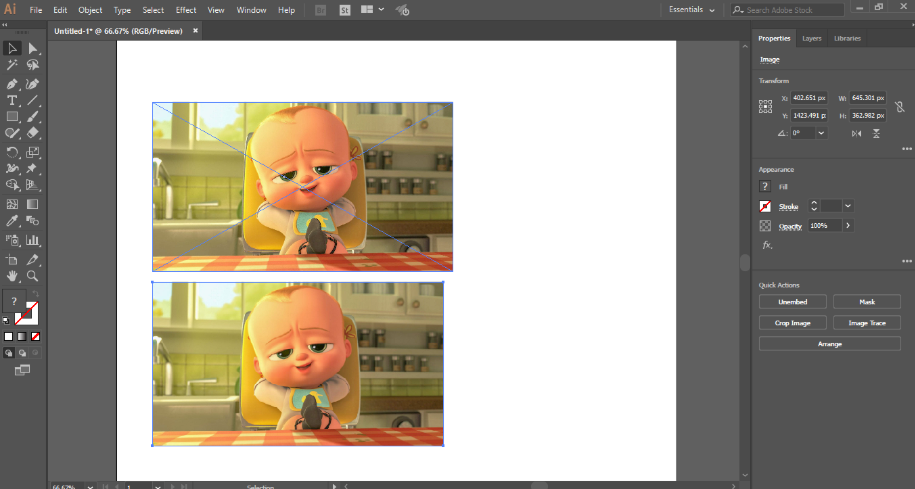Expand the Stroke weight dropdown
This screenshot has height=489, width=915.
(x=848, y=206)
